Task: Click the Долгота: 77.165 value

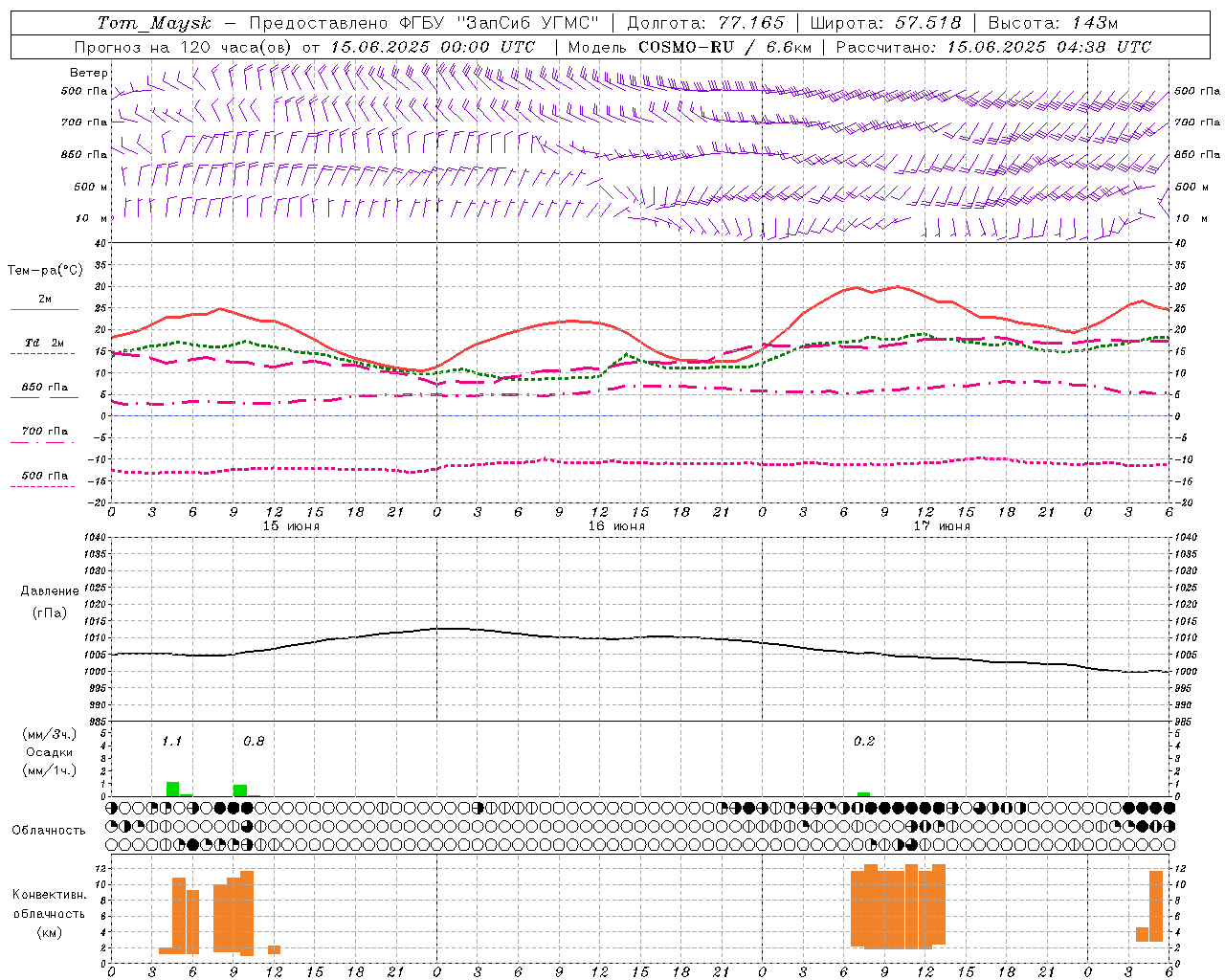Action: (705, 23)
